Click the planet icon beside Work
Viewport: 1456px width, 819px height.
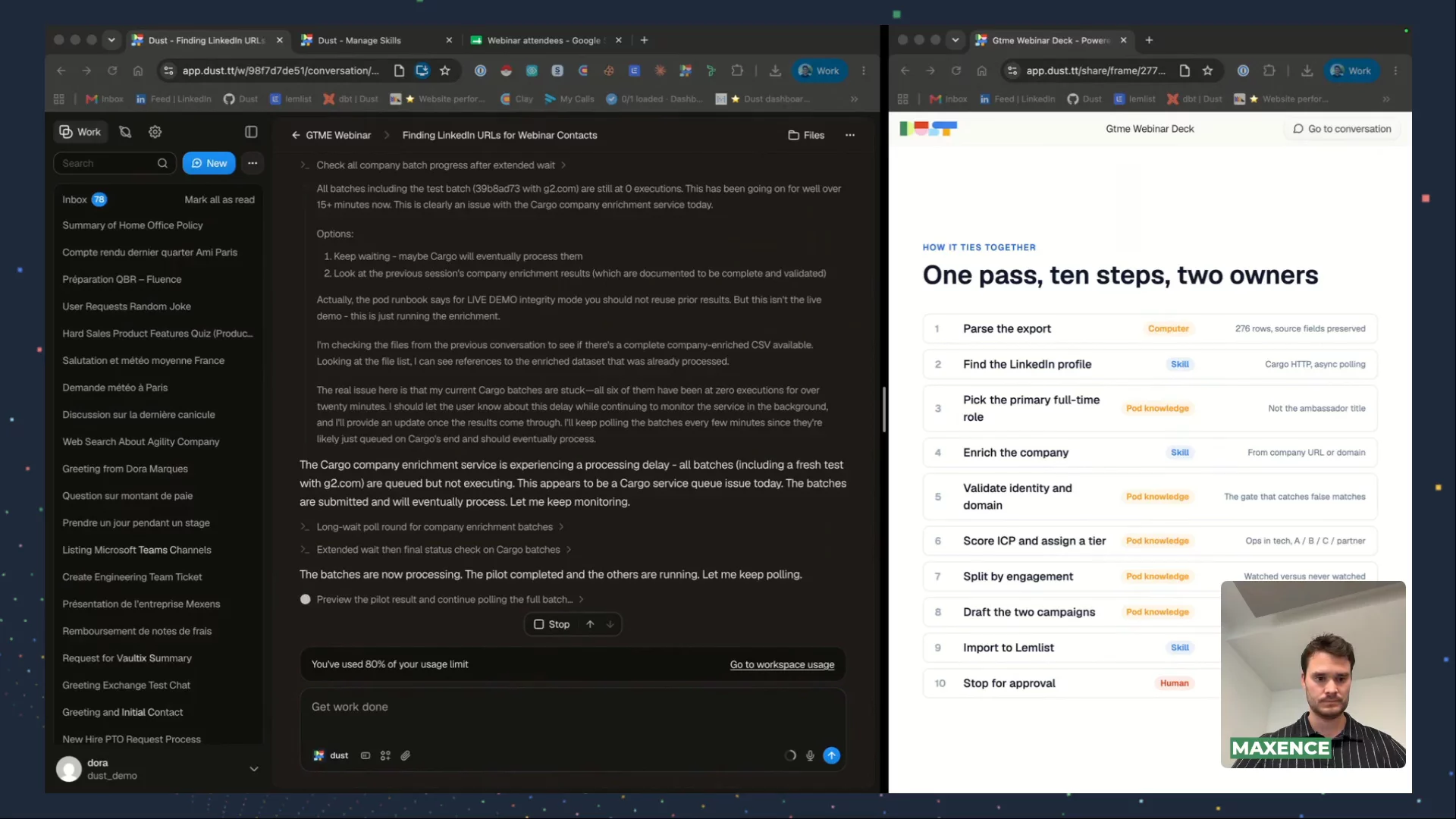125,132
